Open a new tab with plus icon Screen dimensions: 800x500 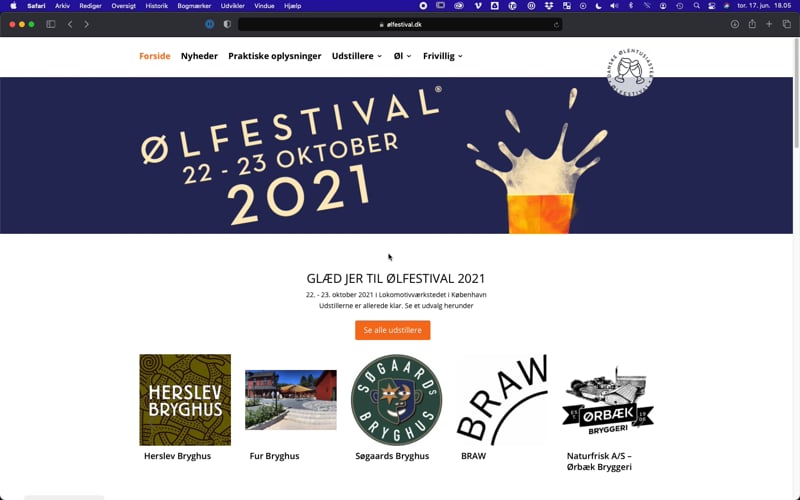pyautogui.click(x=769, y=24)
